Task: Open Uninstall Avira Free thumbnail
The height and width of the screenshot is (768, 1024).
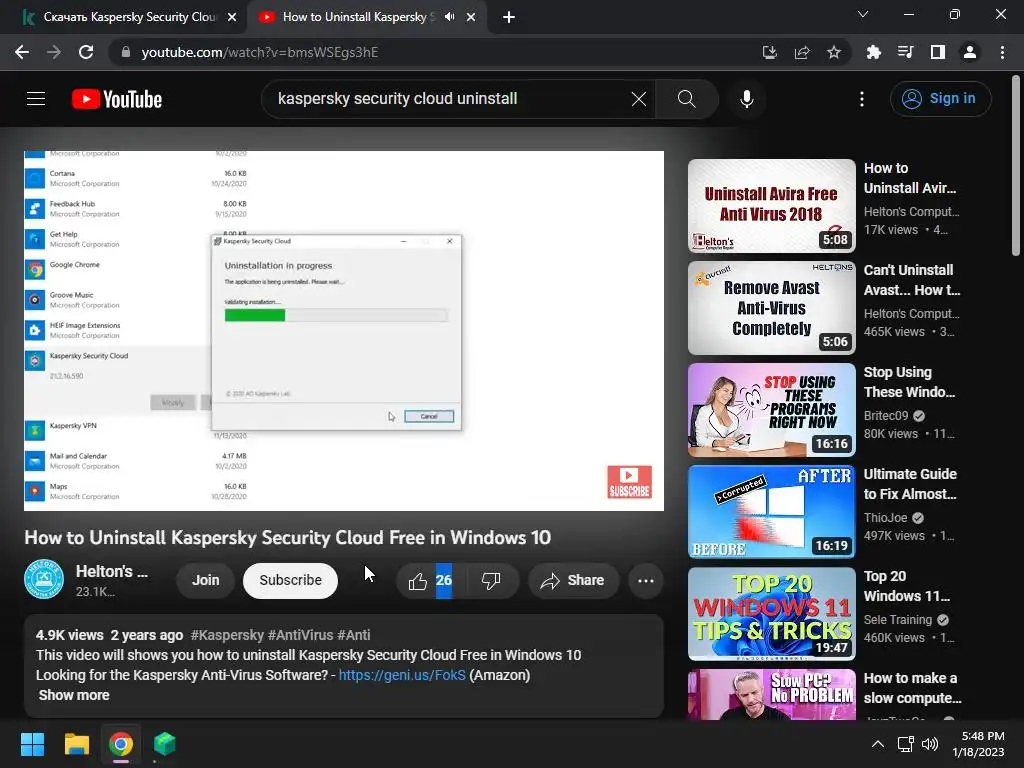Action: (771, 206)
